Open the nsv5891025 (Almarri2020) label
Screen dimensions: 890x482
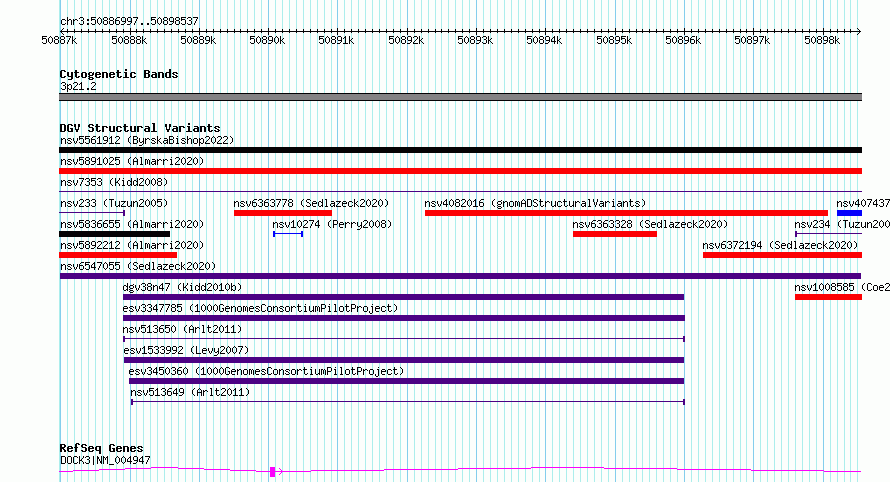132,161
